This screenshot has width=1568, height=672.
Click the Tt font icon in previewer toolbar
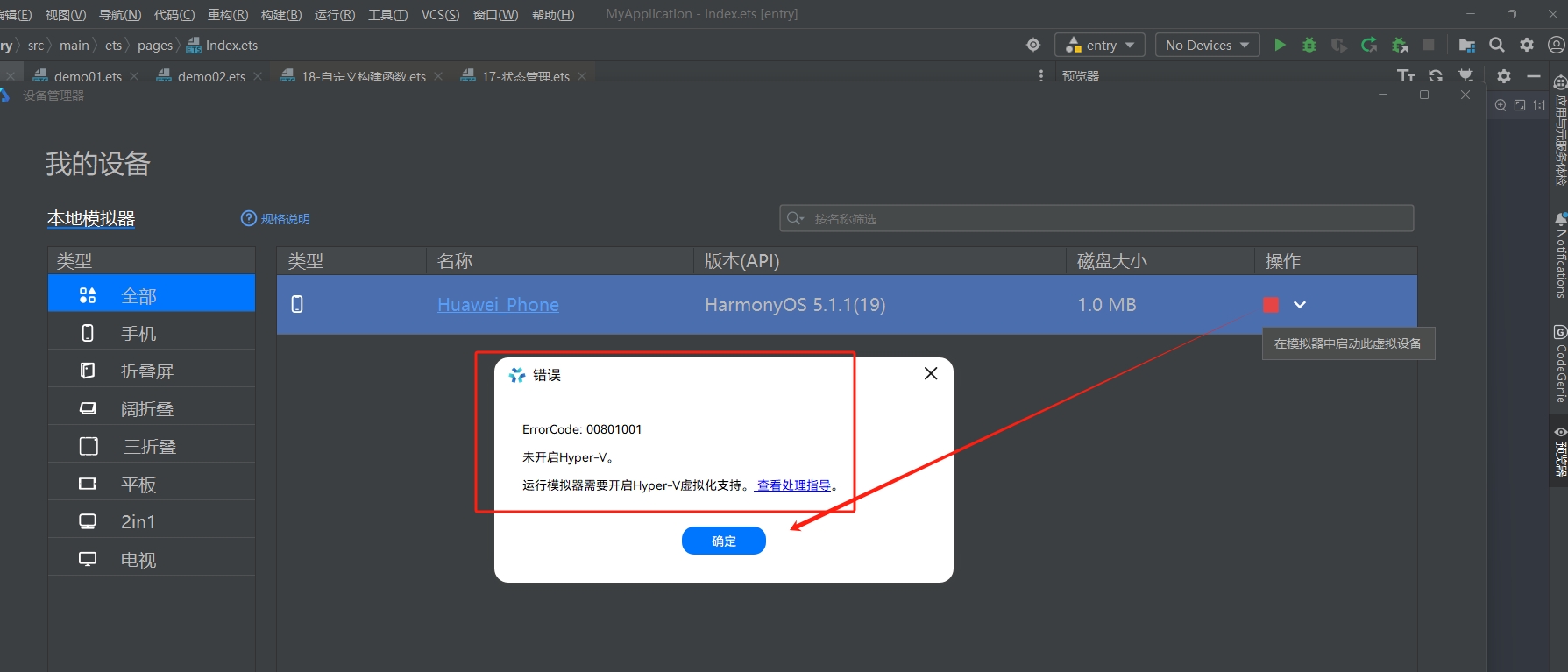coord(1406,75)
